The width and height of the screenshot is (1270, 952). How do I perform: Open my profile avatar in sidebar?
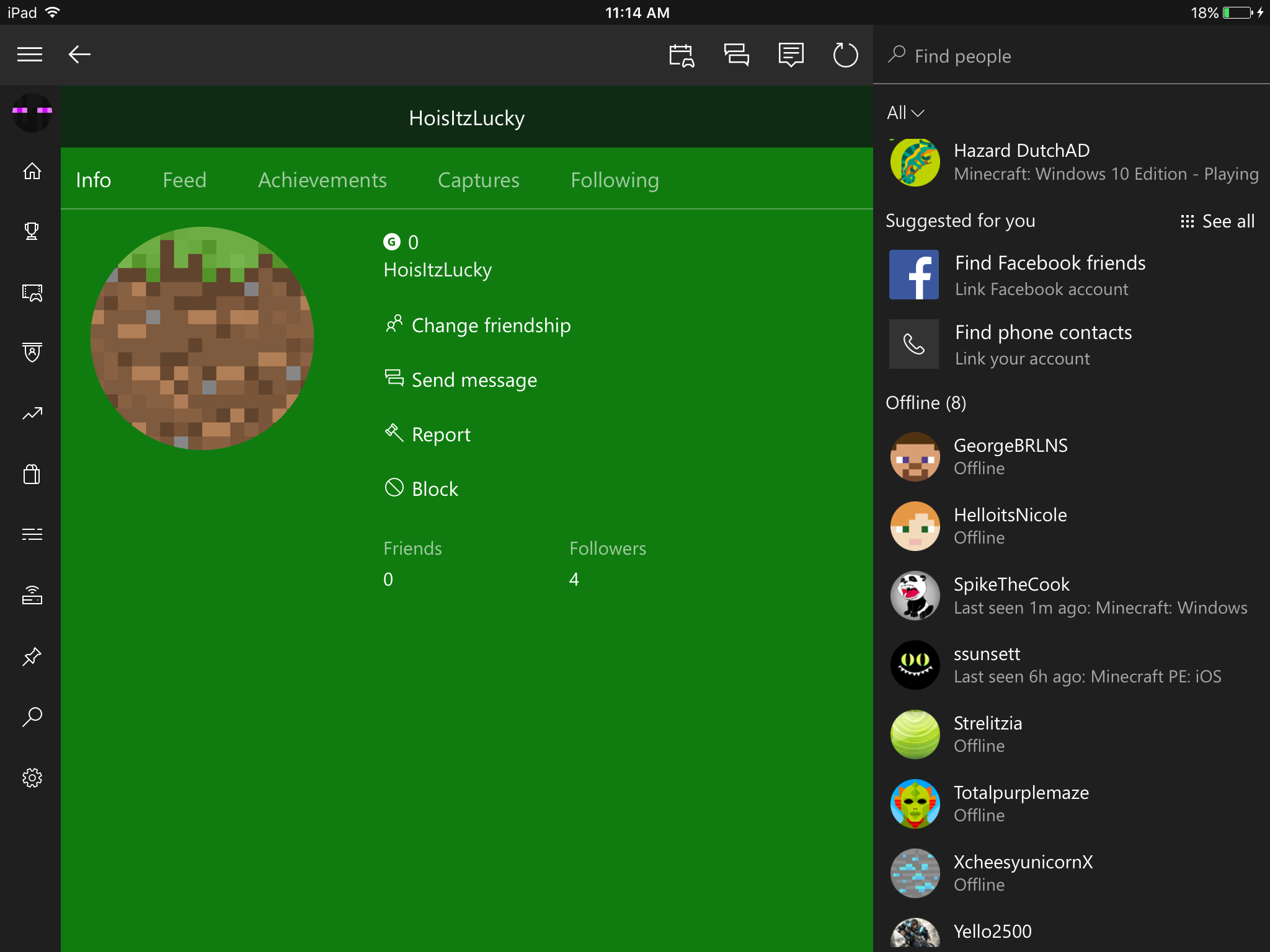pyautogui.click(x=32, y=112)
